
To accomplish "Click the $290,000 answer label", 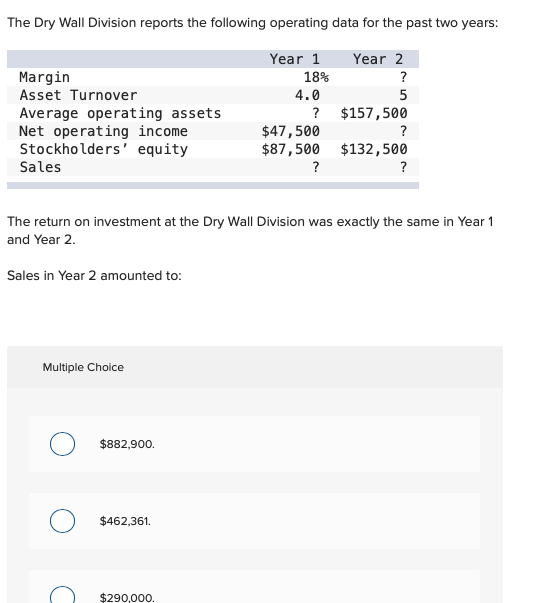I will coord(127,597).
